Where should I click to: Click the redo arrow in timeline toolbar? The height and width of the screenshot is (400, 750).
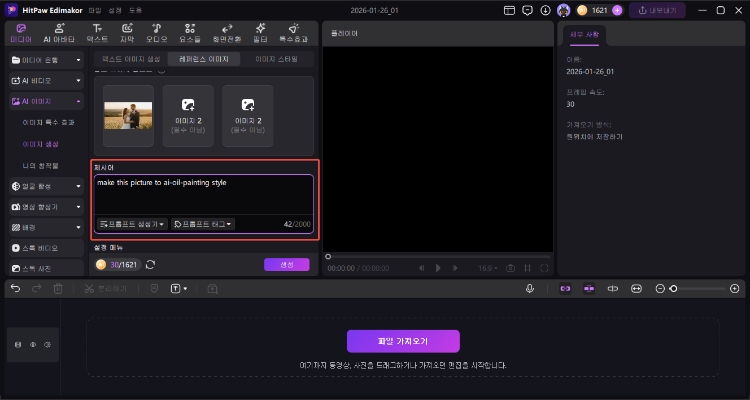36,289
